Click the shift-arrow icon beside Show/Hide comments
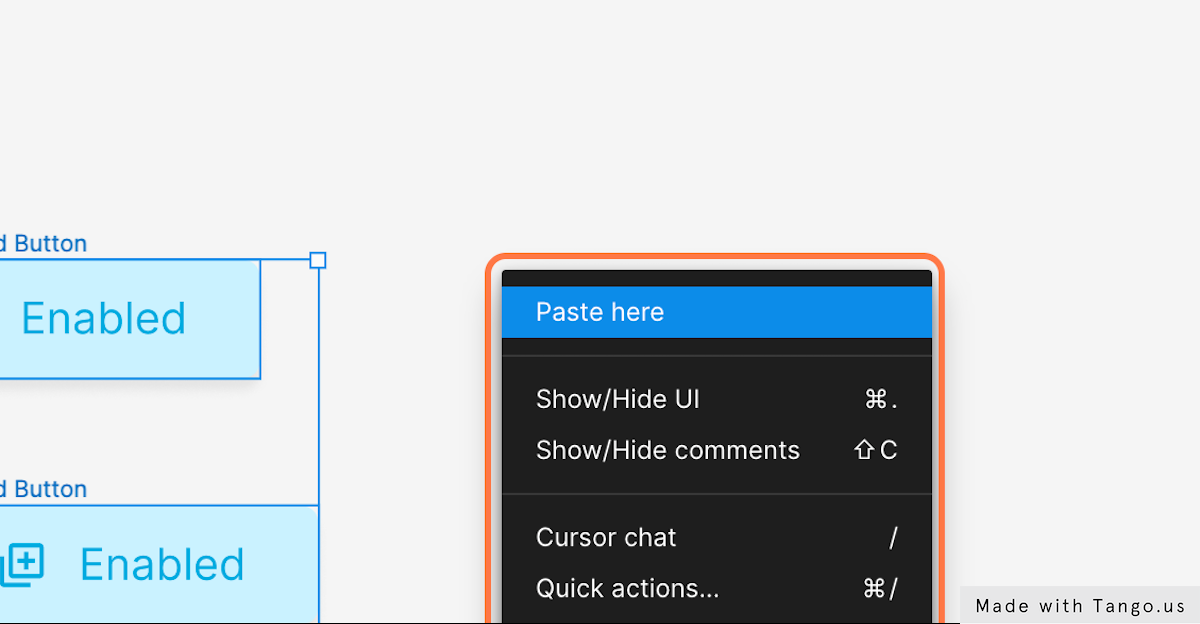This screenshot has width=1200, height=624. [x=865, y=450]
